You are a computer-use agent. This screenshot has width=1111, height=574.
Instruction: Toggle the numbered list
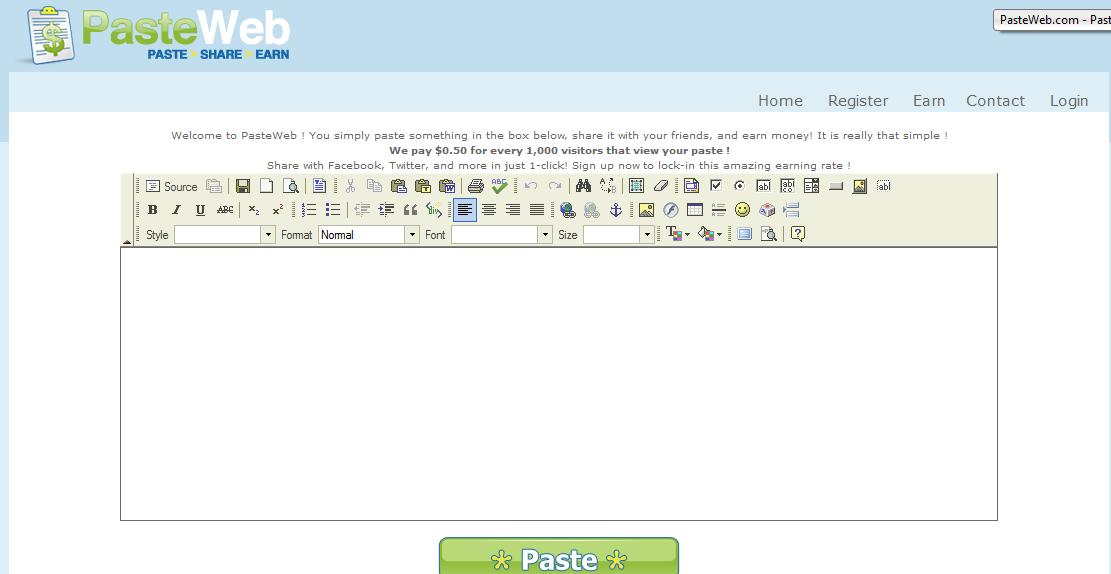pyautogui.click(x=309, y=210)
